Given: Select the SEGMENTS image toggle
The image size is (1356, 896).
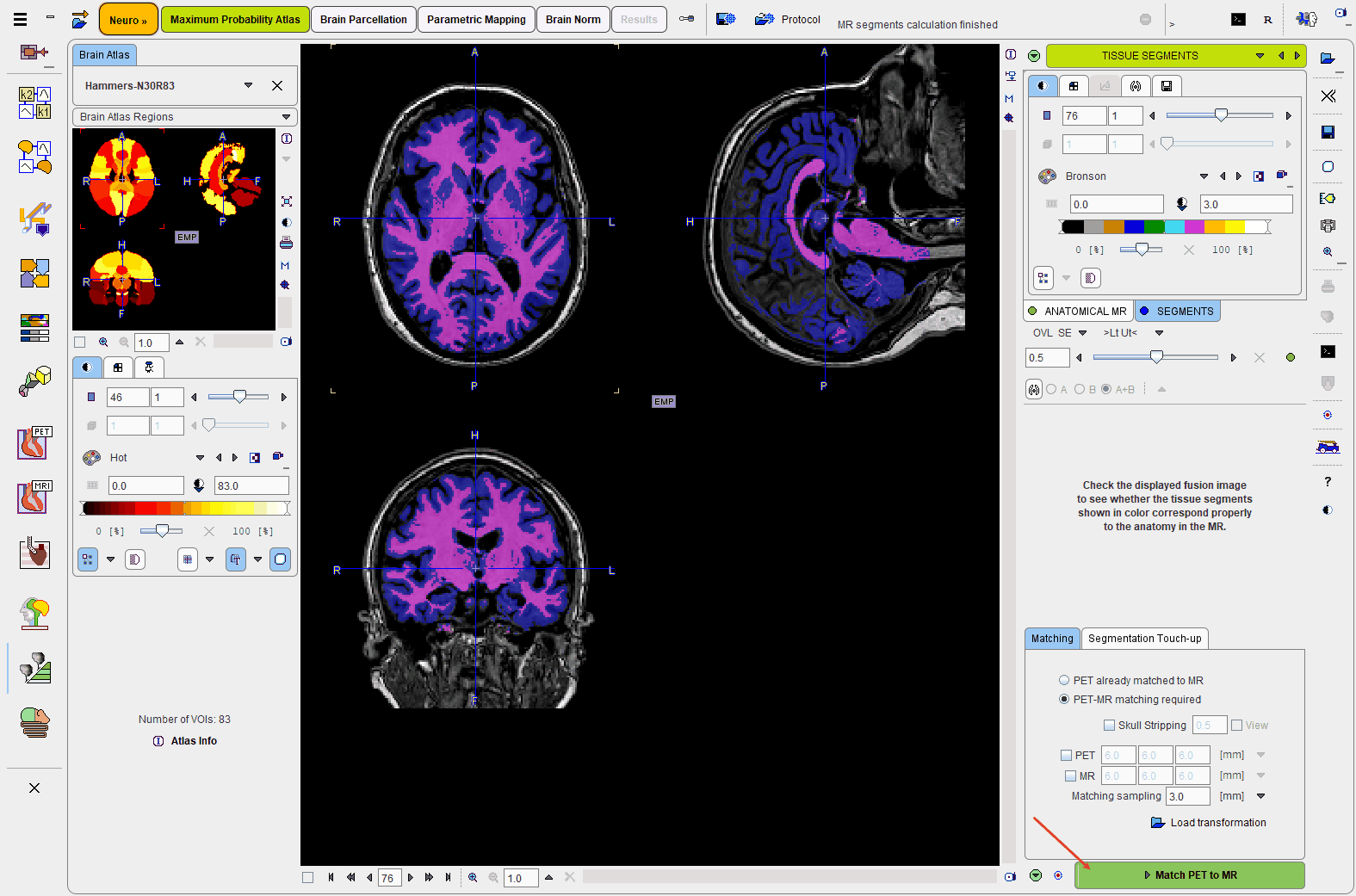Looking at the screenshot, I should click(x=1177, y=311).
